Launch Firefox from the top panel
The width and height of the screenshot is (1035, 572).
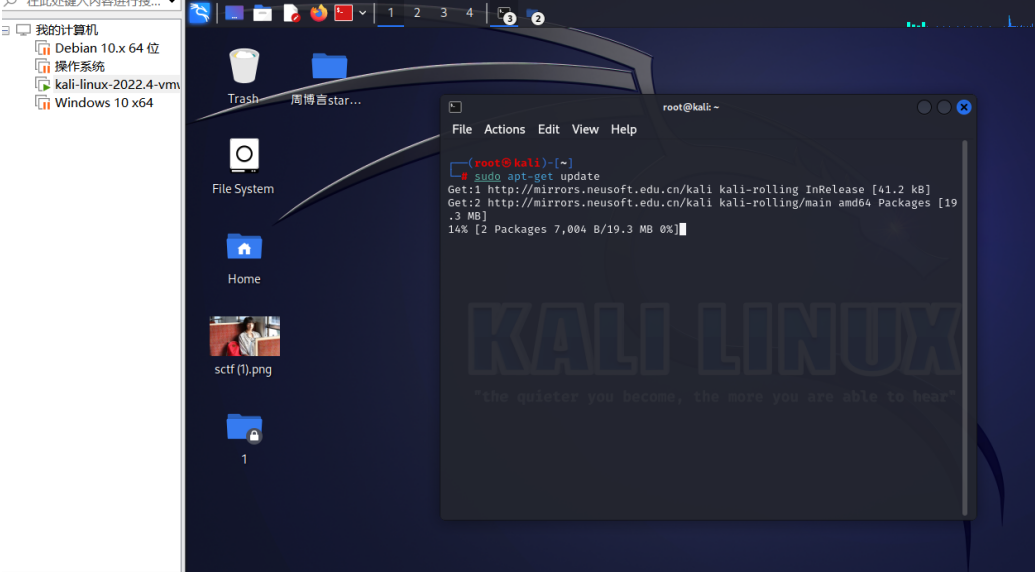click(x=319, y=13)
